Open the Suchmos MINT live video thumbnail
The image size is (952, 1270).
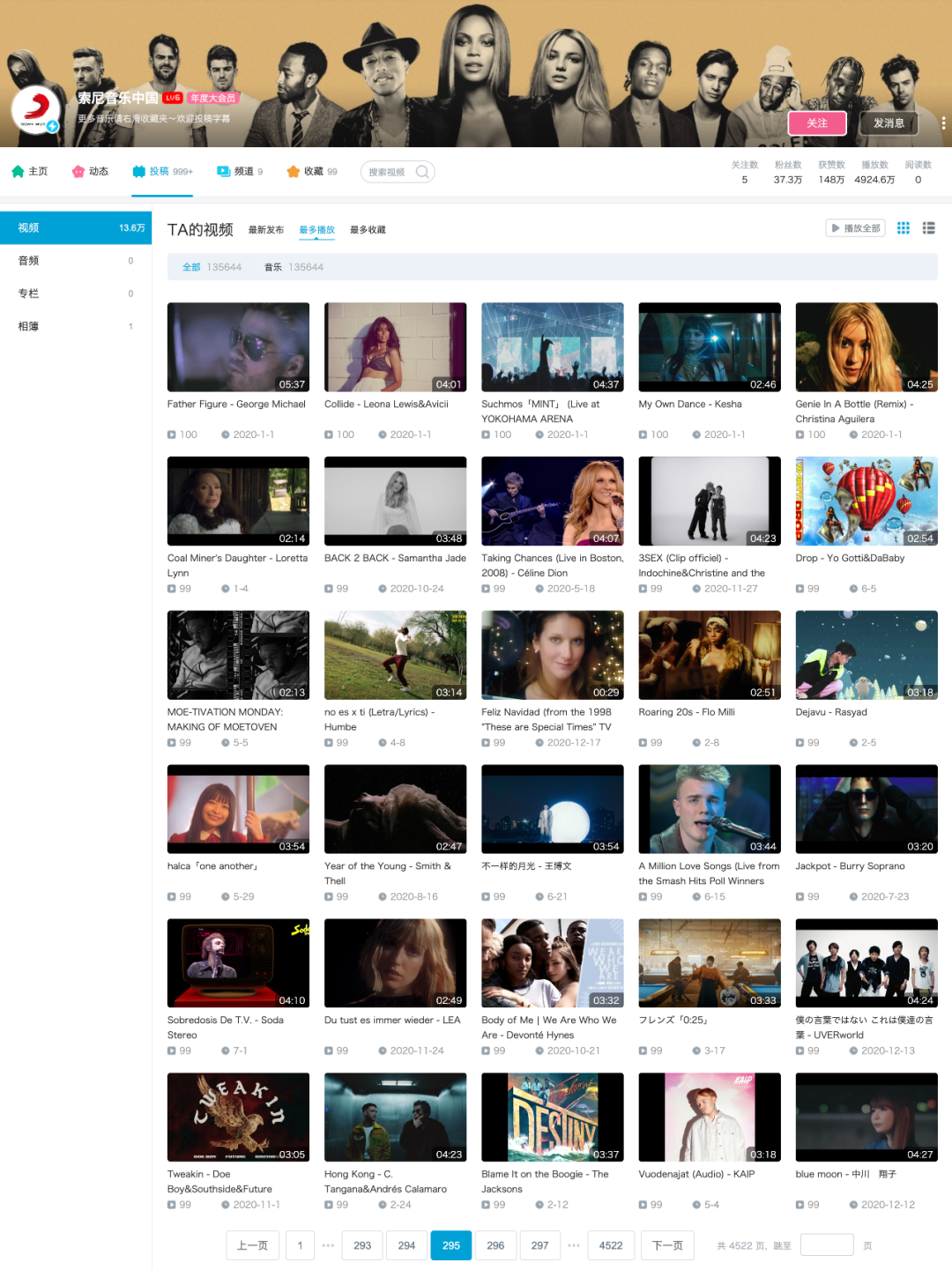pyautogui.click(x=553, y=347)
